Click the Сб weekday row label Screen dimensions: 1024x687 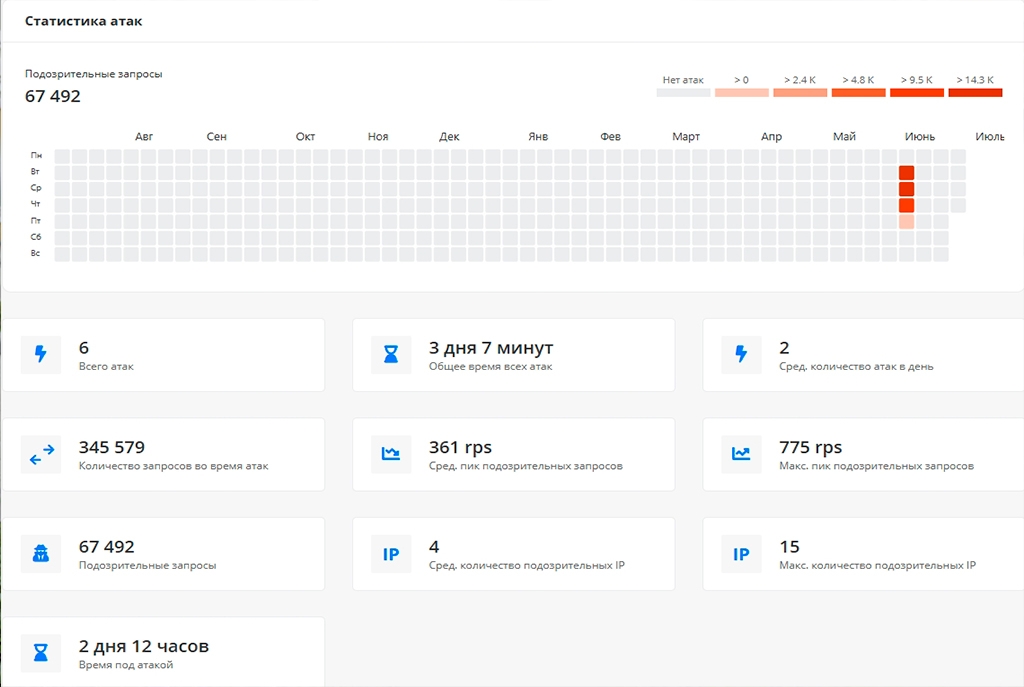(x=36, y=236)
